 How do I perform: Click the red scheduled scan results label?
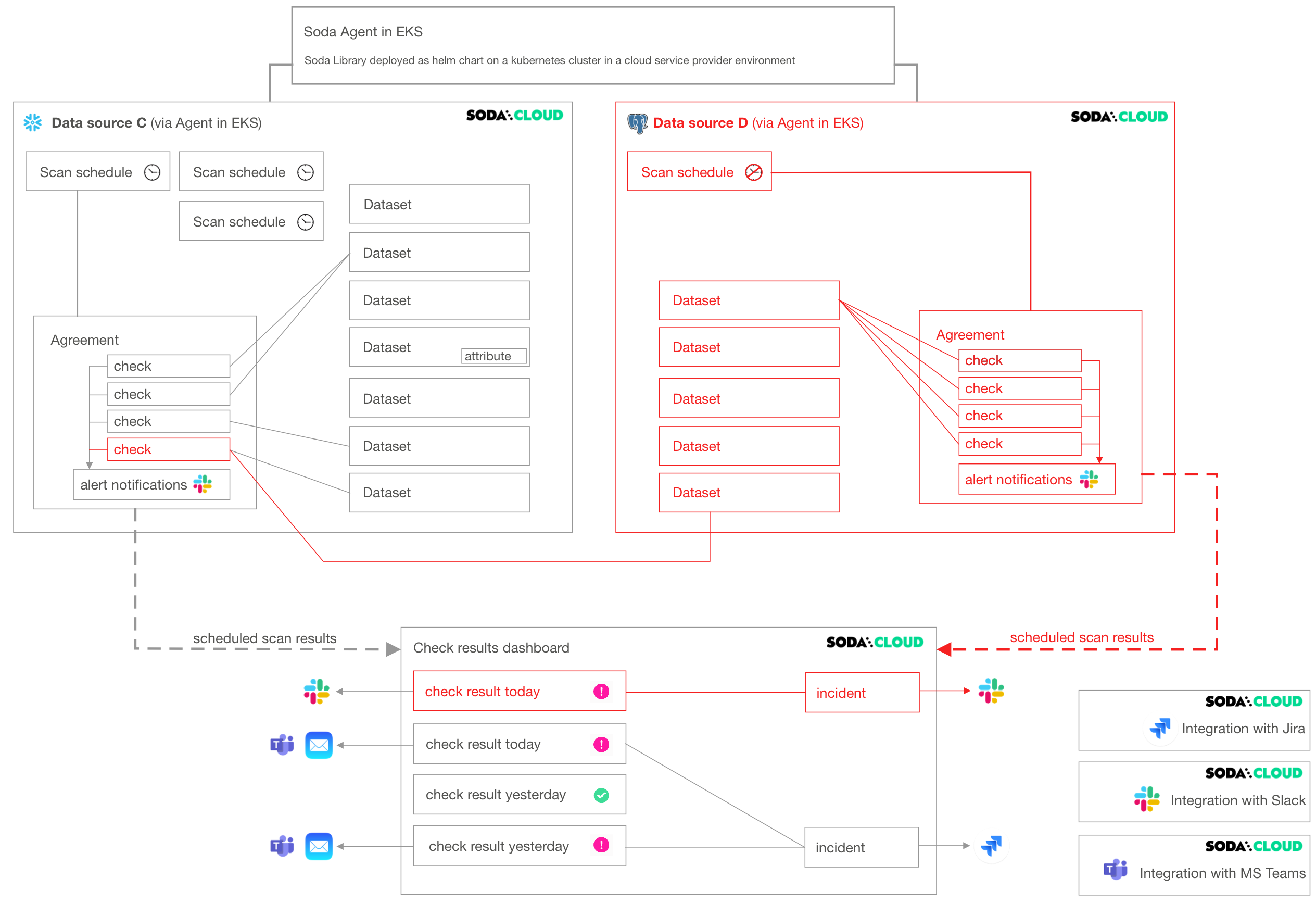[x=1082, y=637]
